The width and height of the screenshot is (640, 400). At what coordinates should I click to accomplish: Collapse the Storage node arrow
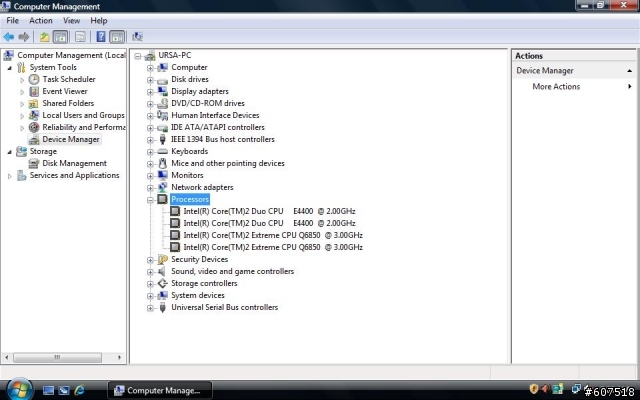click(x=9, y=152)
